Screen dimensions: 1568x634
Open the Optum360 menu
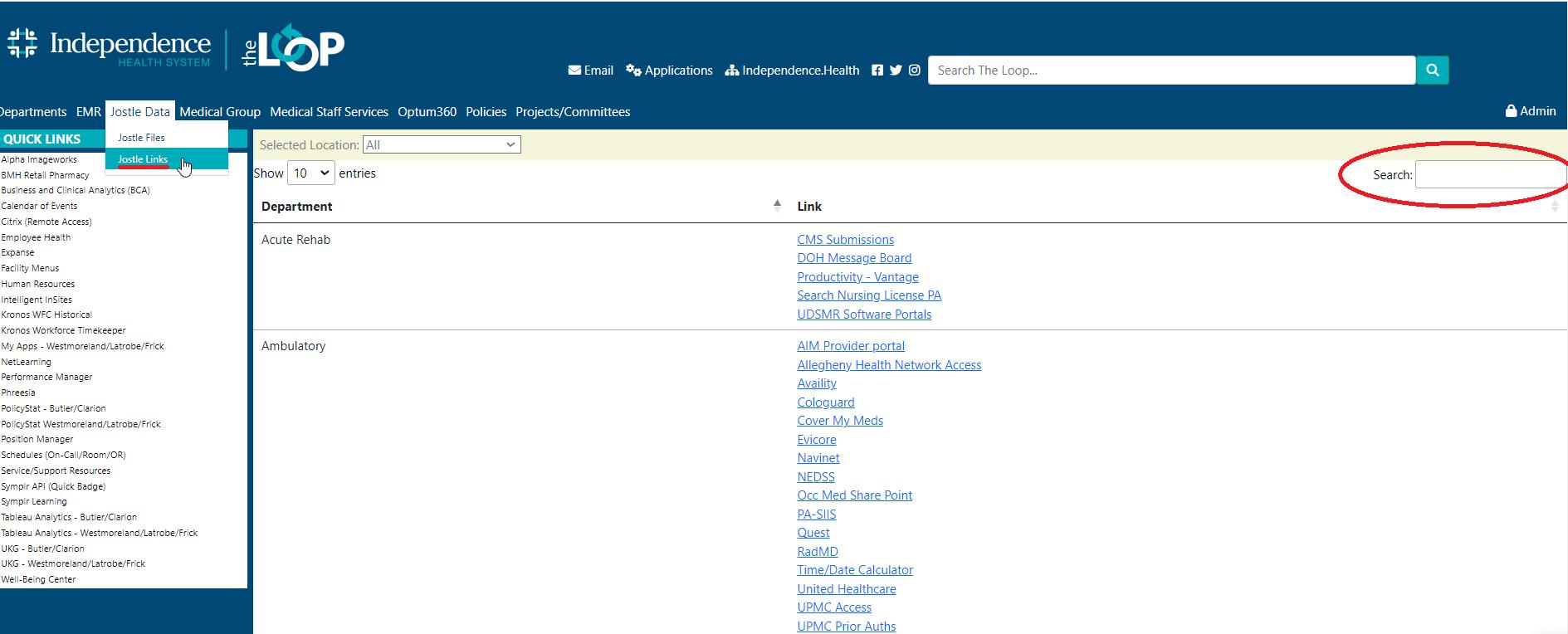click(427, 112)
